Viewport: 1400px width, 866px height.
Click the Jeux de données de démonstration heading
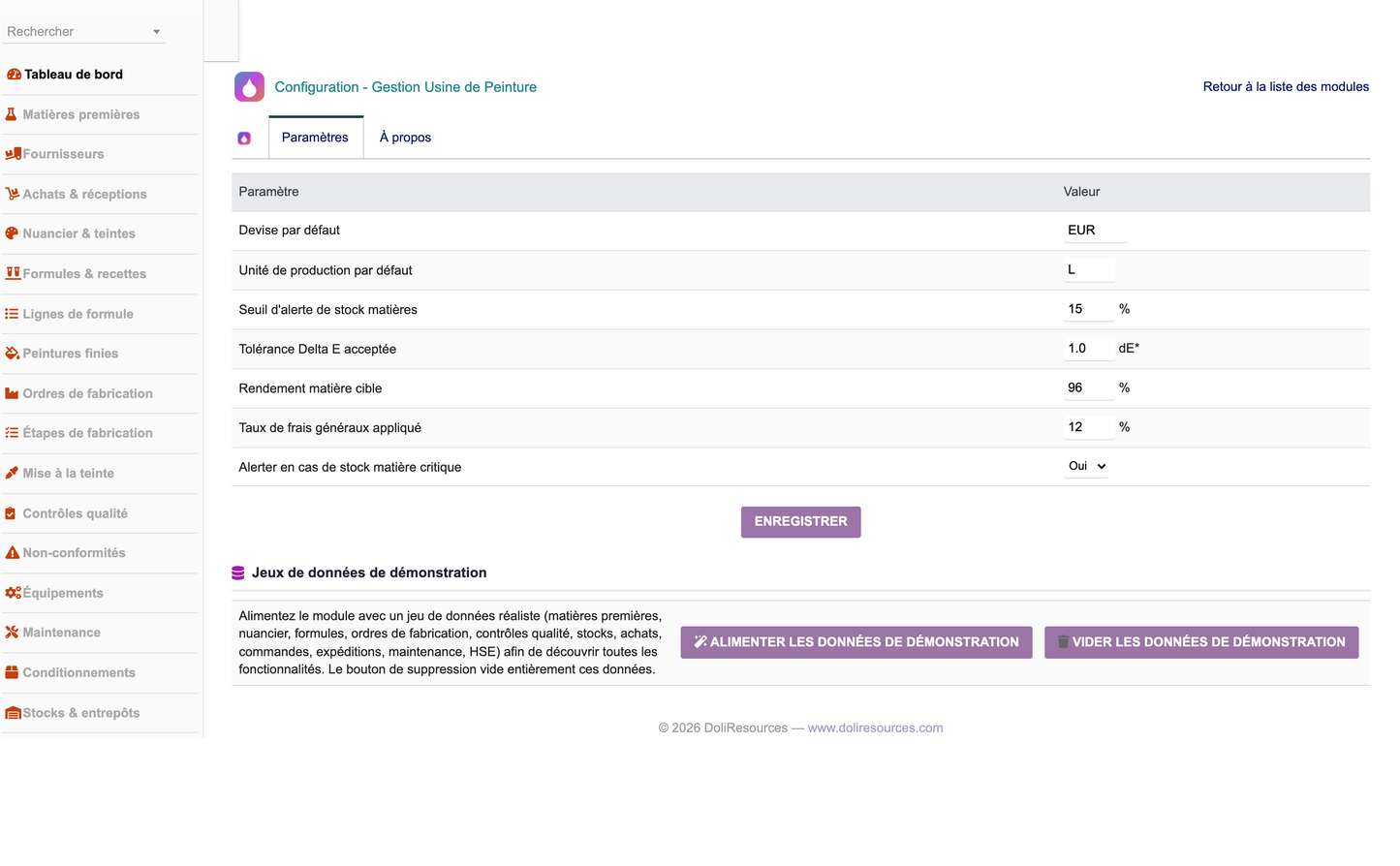pos(369,573)
